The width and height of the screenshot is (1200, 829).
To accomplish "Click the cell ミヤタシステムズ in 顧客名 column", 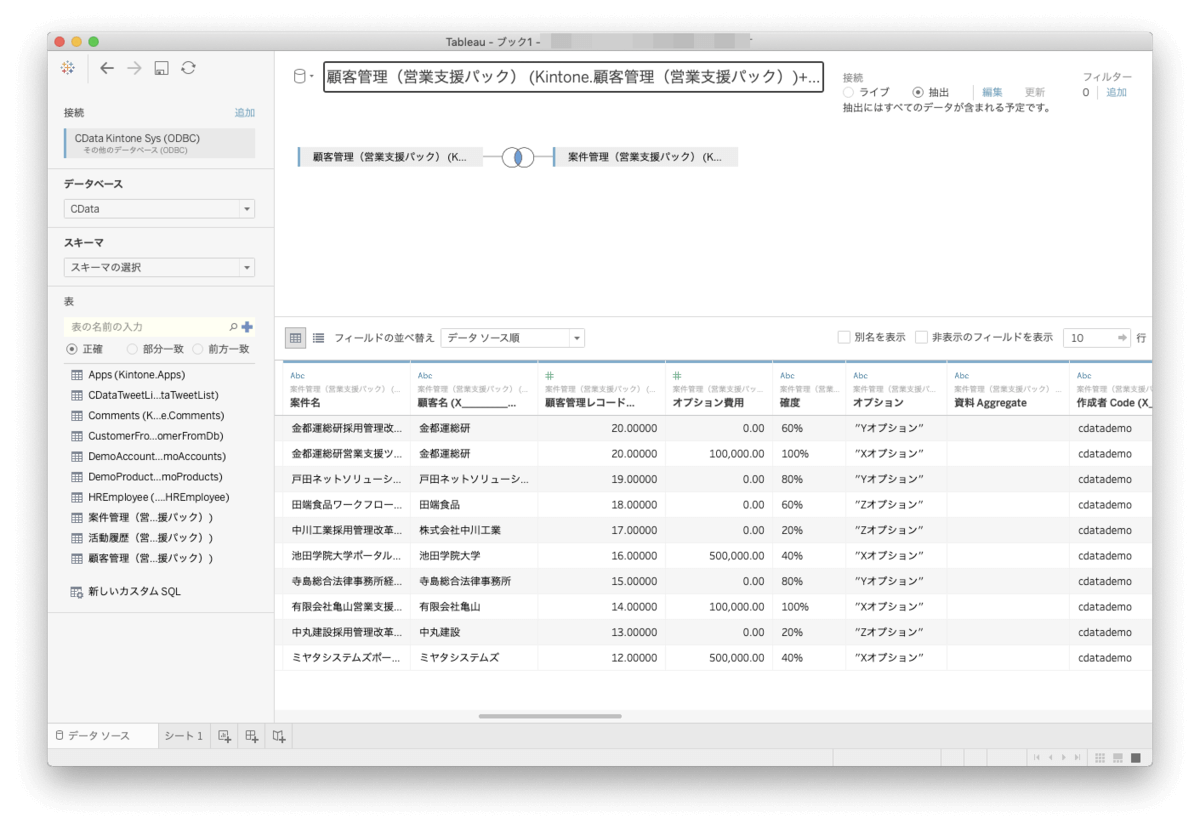I will tap(473, 658).
